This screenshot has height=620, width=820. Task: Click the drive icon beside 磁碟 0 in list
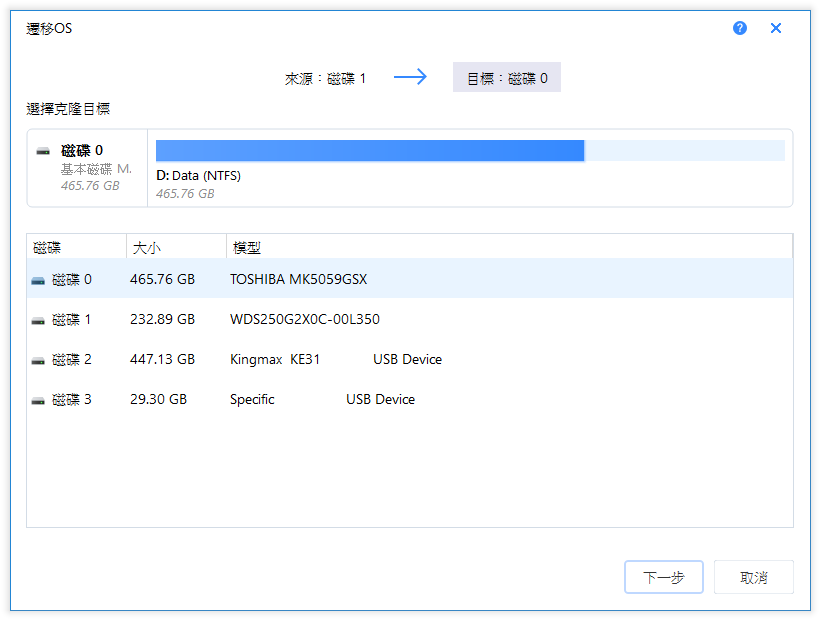38,281
